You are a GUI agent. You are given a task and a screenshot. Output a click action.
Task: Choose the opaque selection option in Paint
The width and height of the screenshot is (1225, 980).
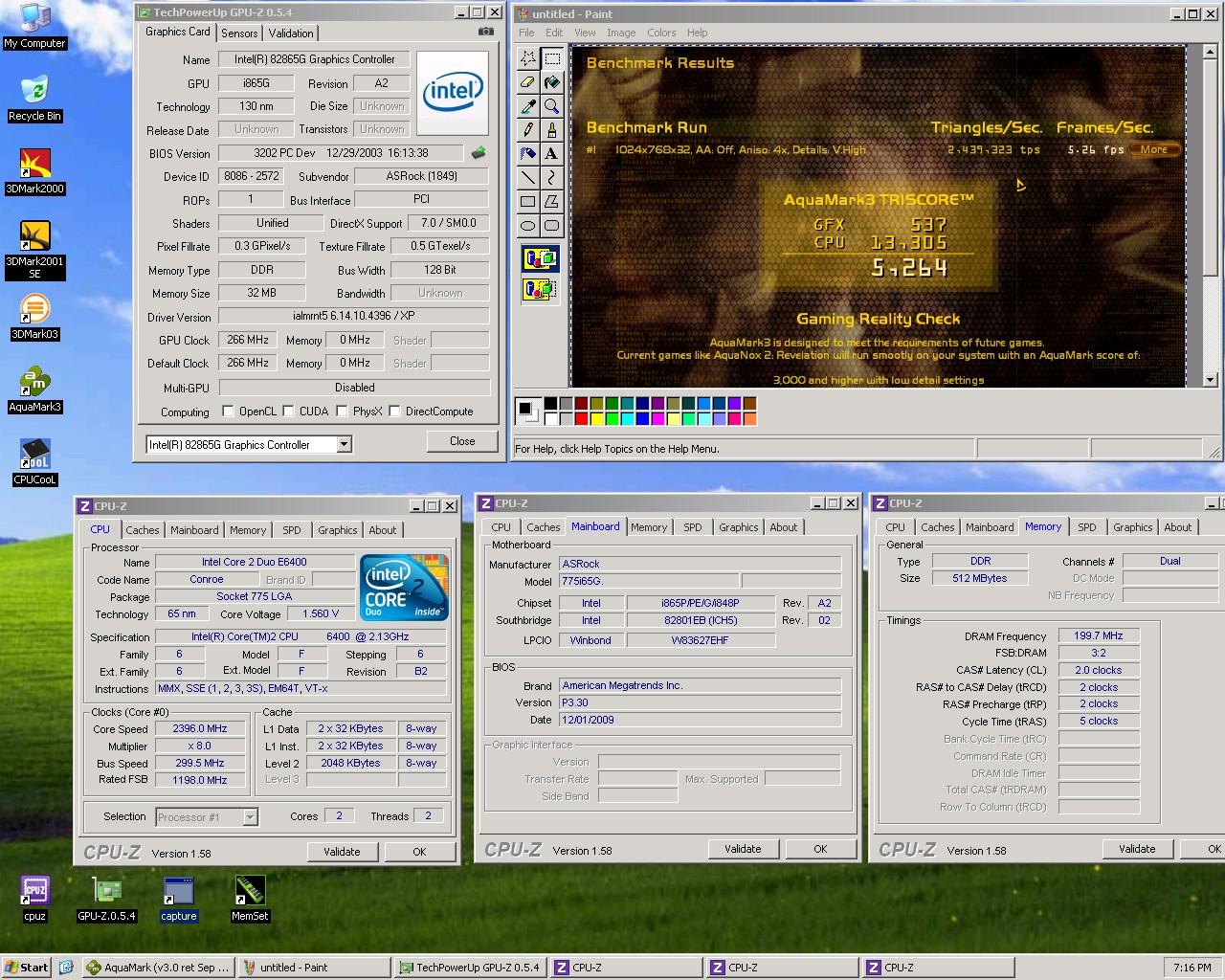coord(540,258)
